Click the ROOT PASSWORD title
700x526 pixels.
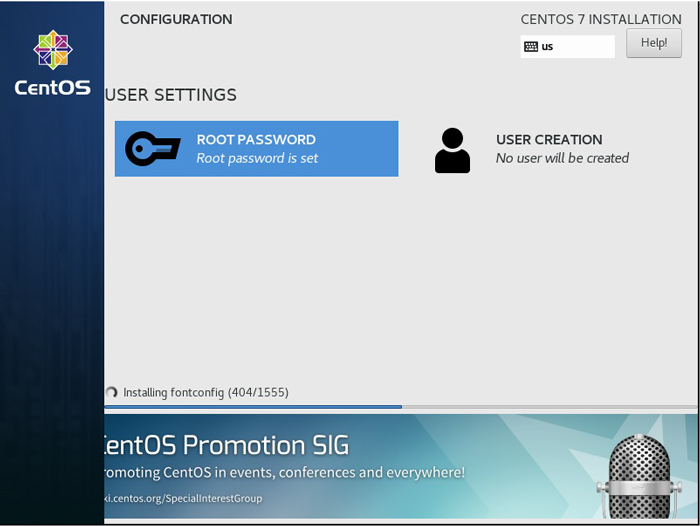pyautogui.click(x=256, y=140)
